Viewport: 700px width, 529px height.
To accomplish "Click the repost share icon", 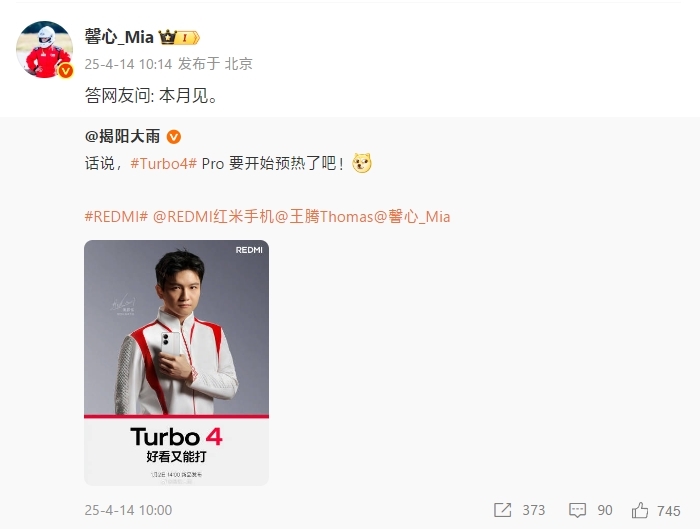I will click(x=503, y=510).
